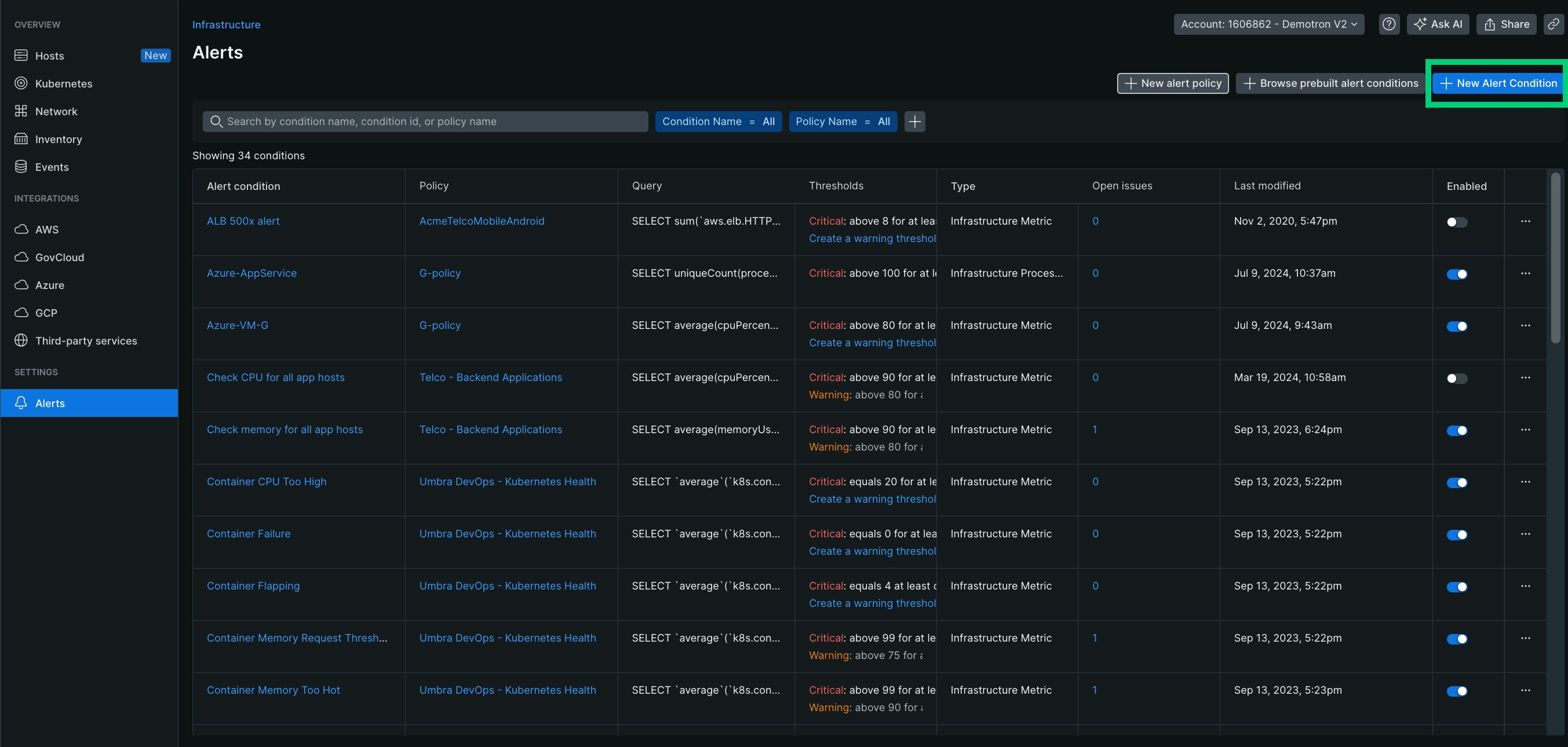1568x747 pixels.
Task: Disable the ALB 500x alert condition toggle
Action: 1457,222
